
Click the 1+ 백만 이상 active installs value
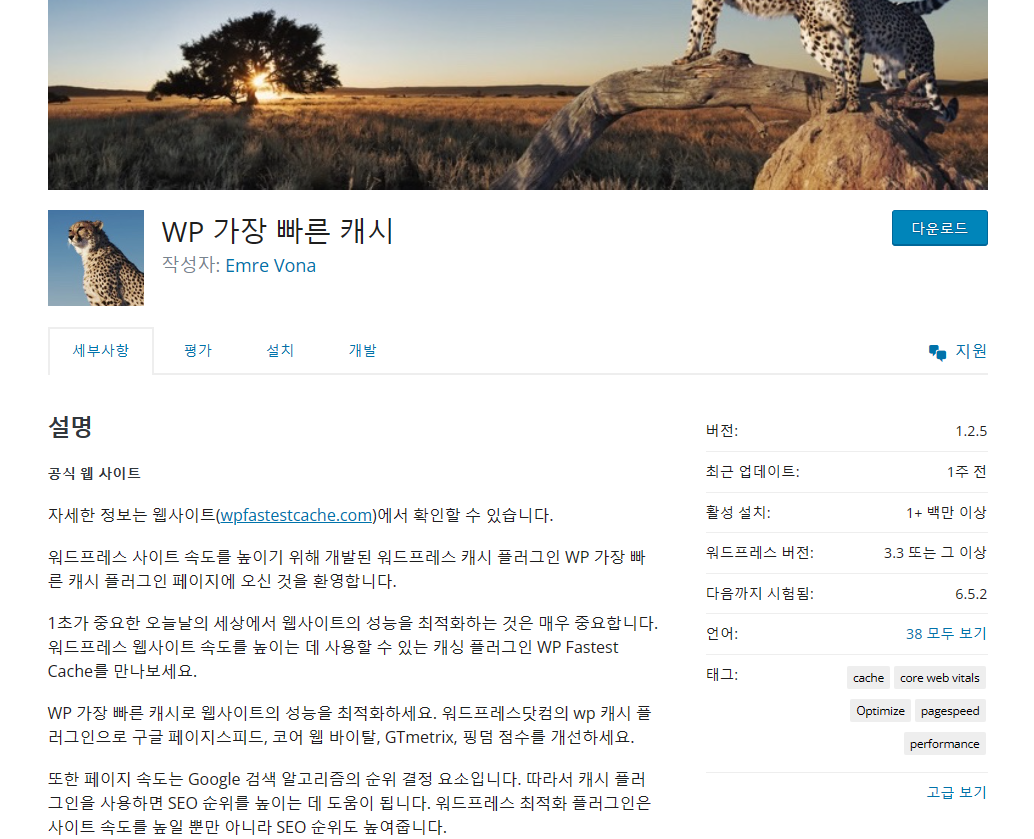pos(946,513)
